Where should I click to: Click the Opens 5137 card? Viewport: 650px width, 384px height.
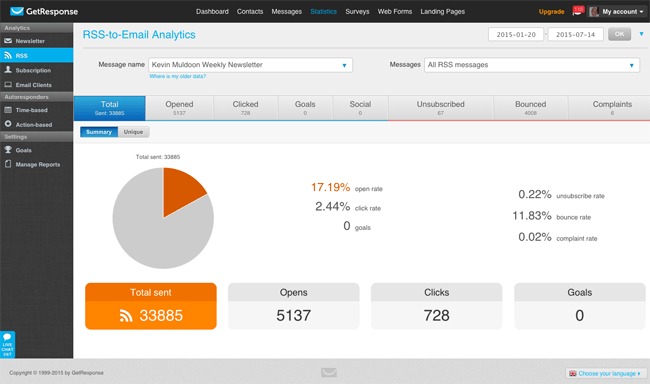293,306
